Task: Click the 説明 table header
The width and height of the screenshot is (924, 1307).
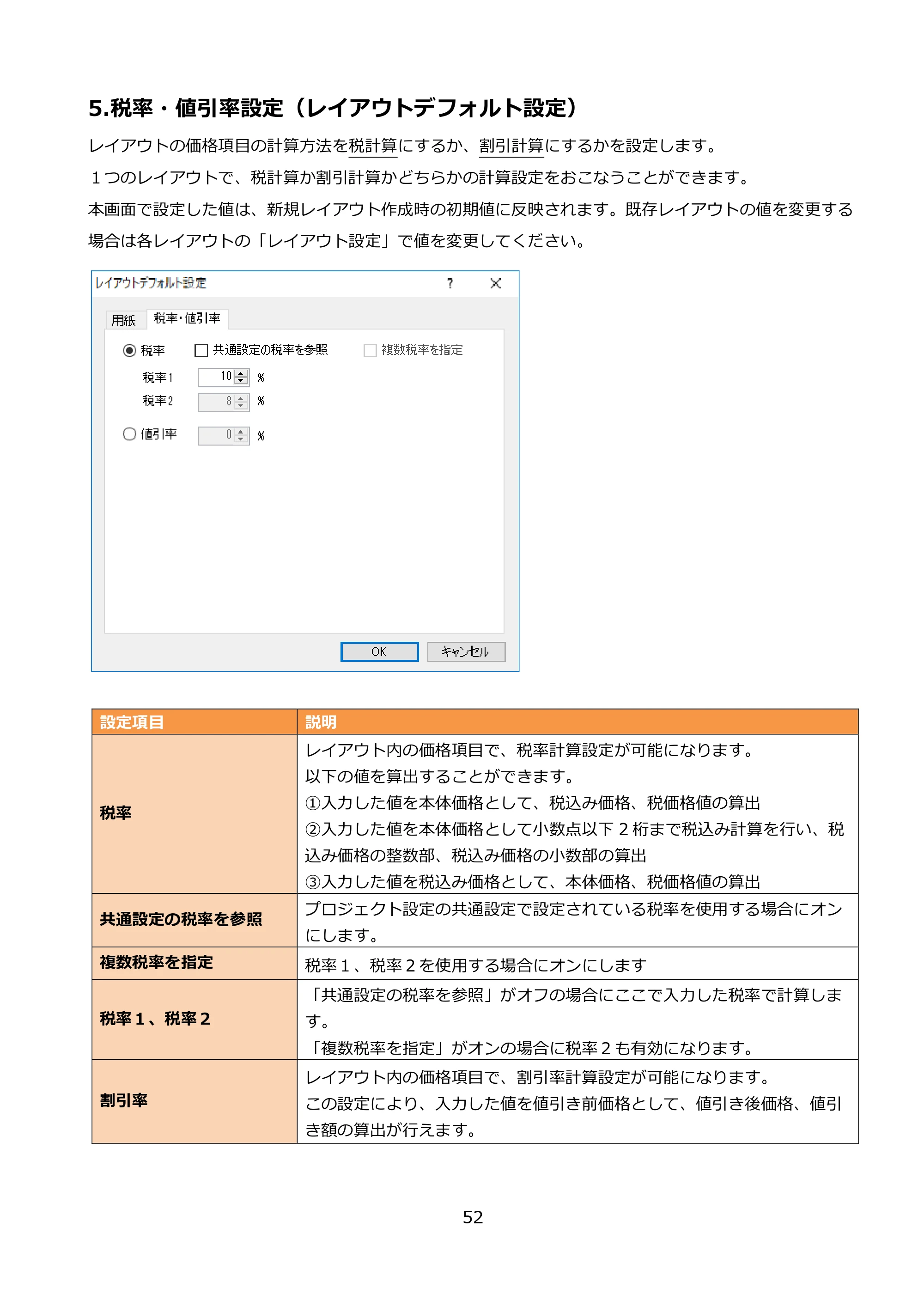Action: pos(577,722)
